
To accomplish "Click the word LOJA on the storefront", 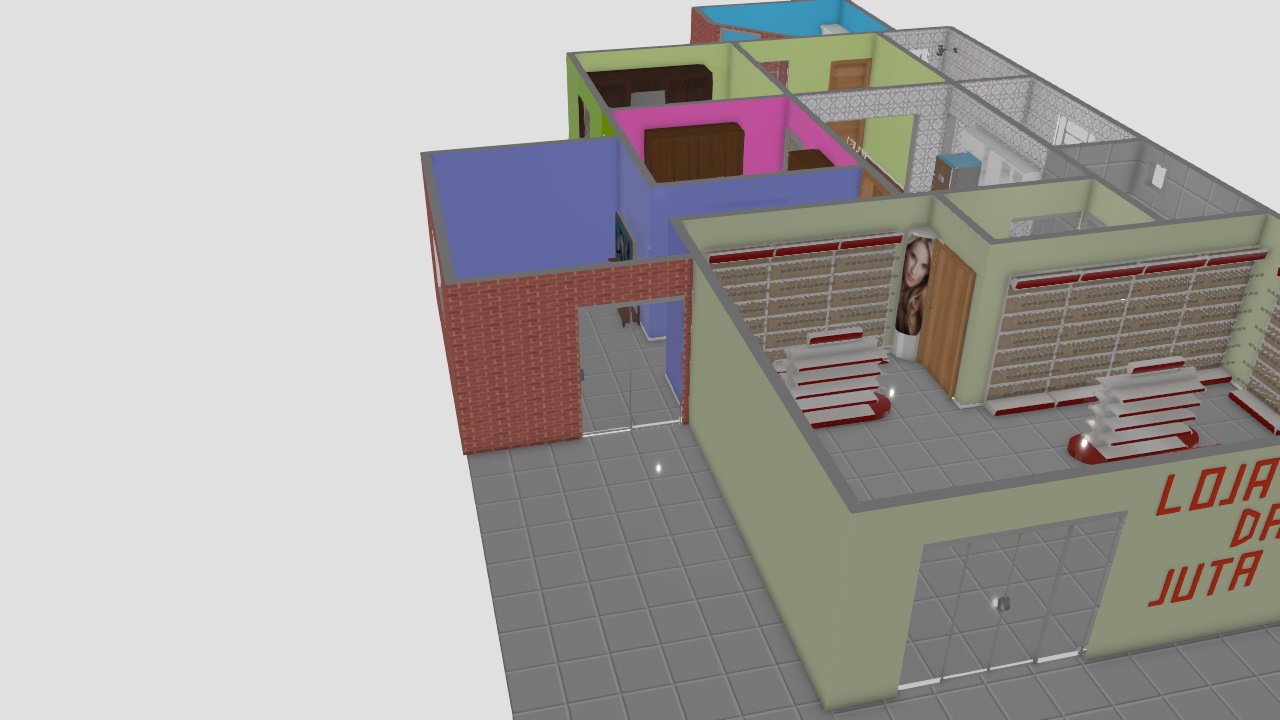I will 1217,488.
